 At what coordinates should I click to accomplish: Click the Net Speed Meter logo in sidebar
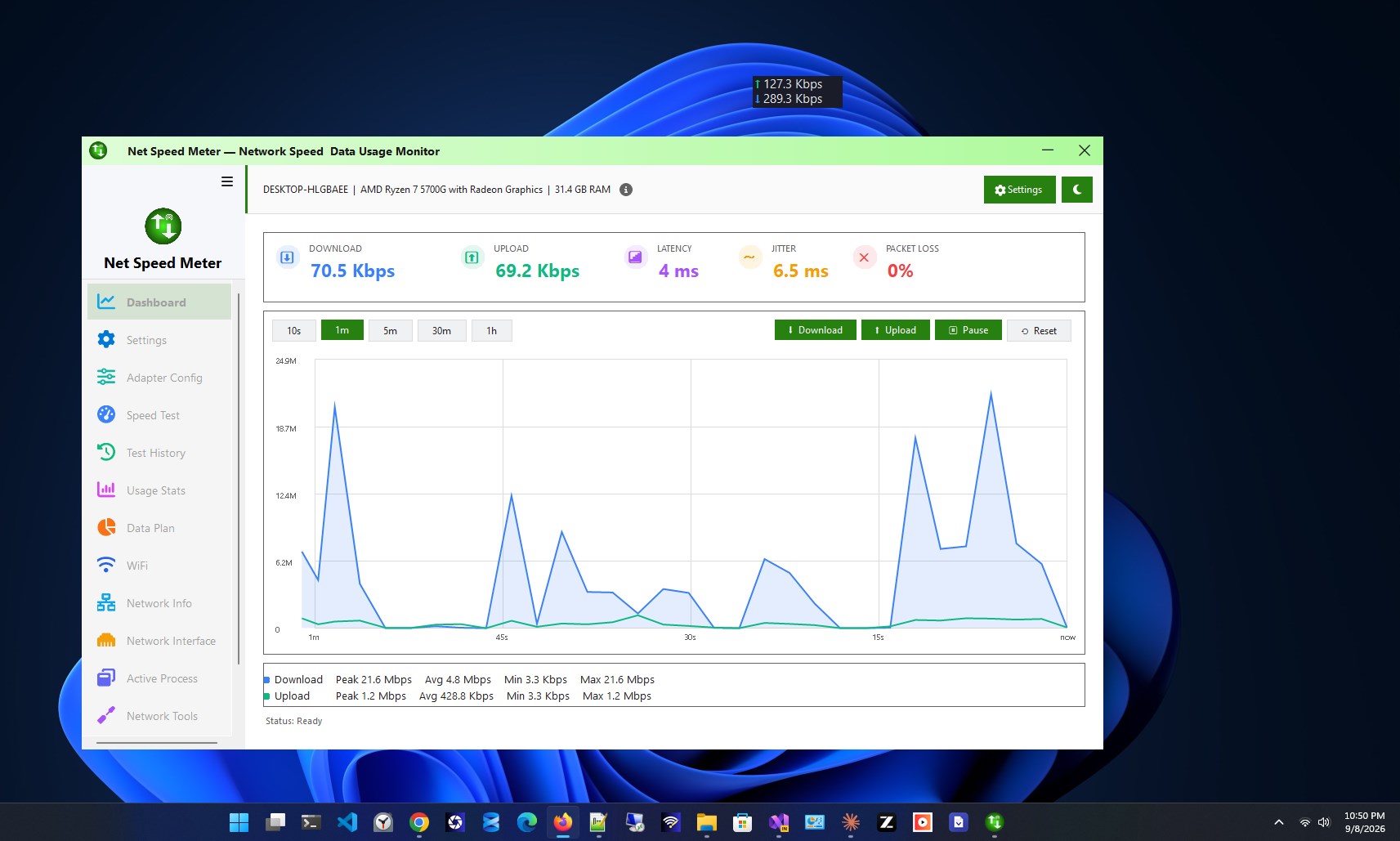click(x=163, y=226)
